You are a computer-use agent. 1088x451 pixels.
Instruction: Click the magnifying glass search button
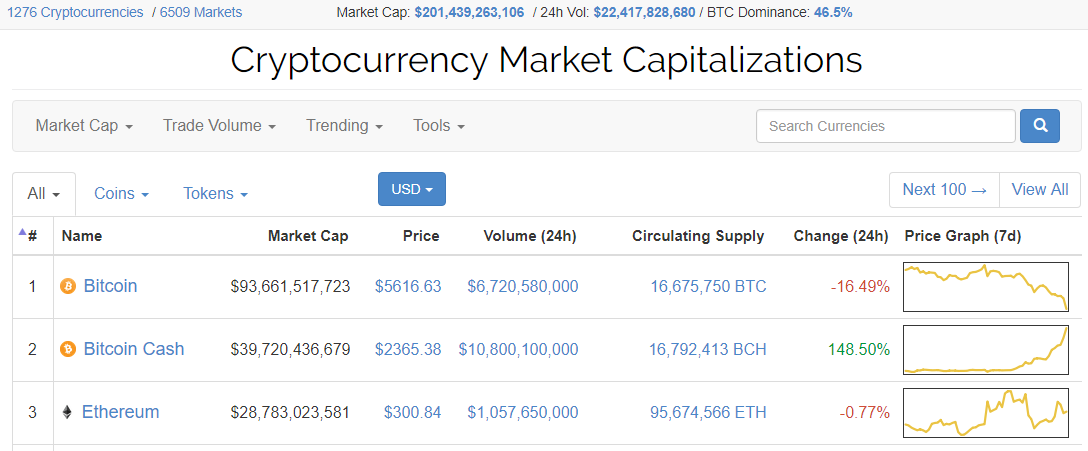tap(1039, 126)
